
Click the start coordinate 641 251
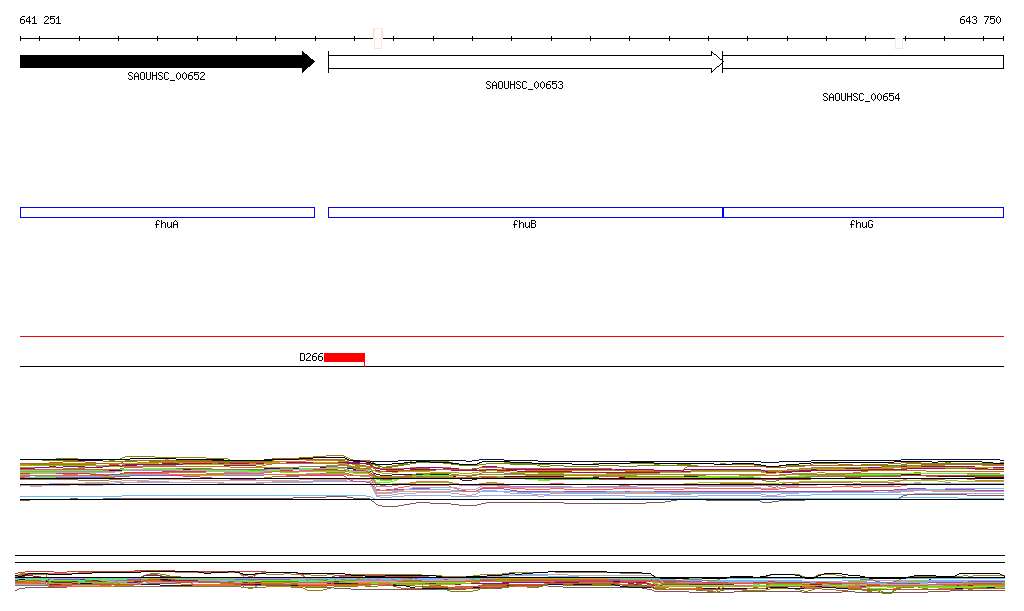click(40, 20)
